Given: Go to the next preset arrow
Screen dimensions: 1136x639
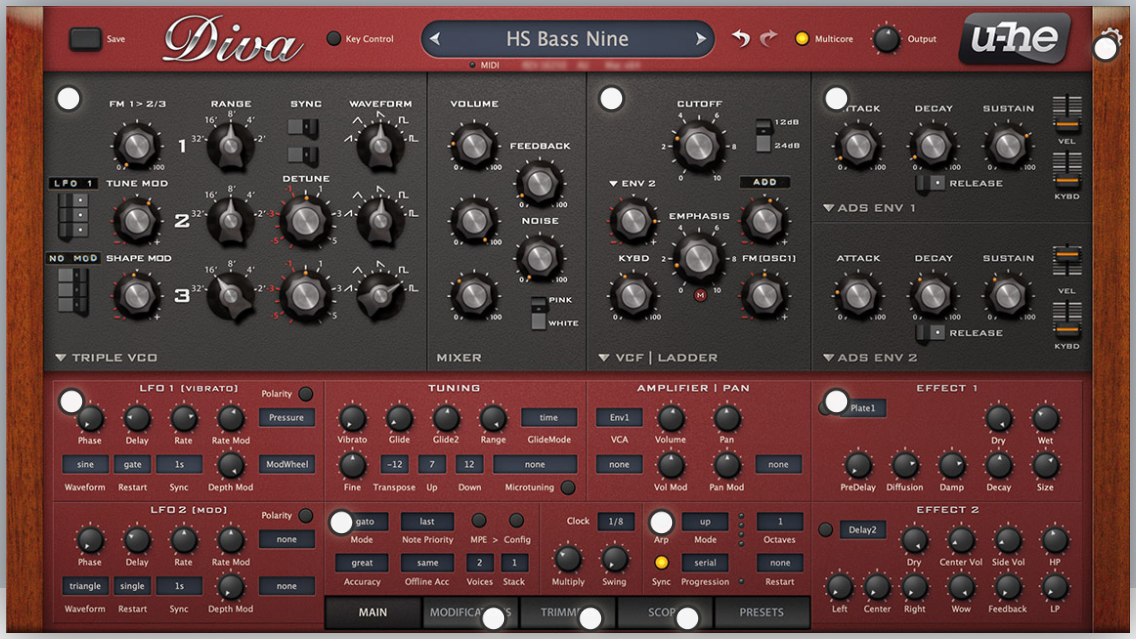Looking at the screenshot, I should point(701,39).
